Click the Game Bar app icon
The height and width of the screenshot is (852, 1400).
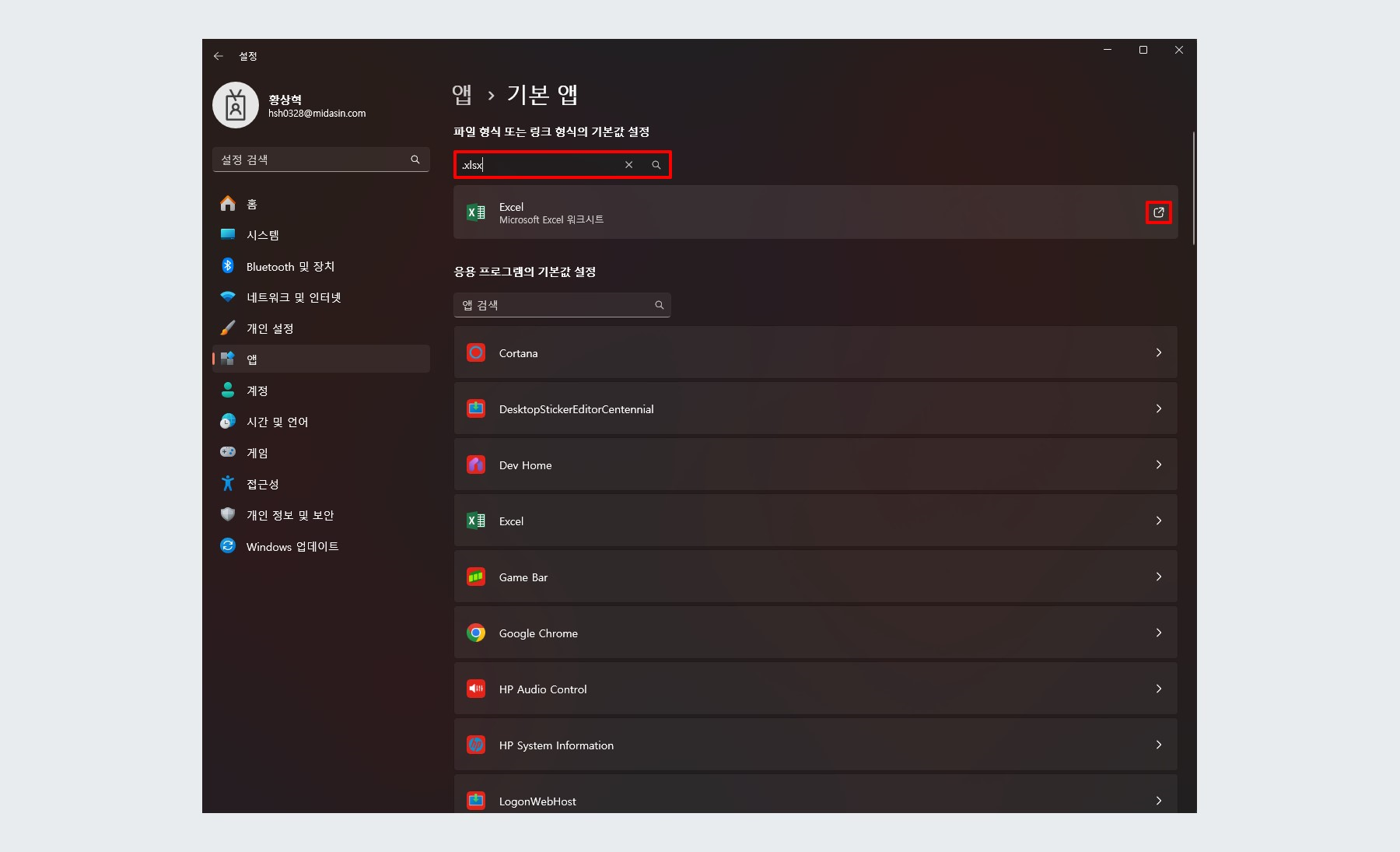(x=476, y=577)
